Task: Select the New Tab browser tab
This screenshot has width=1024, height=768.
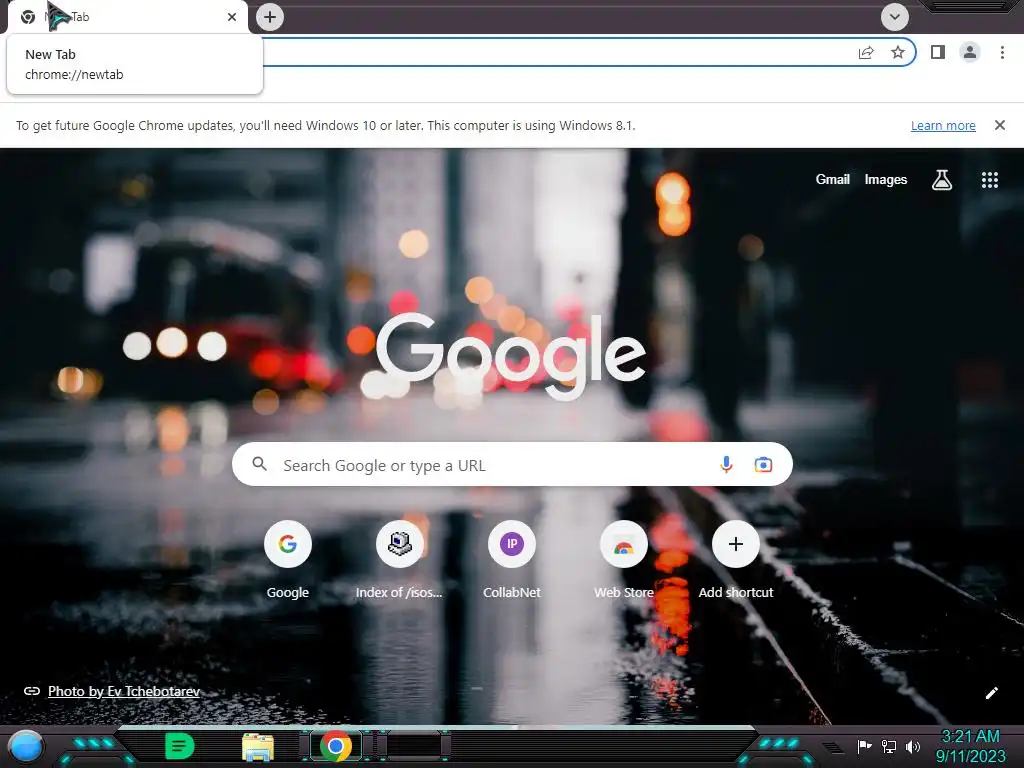Action: [128, 17]
